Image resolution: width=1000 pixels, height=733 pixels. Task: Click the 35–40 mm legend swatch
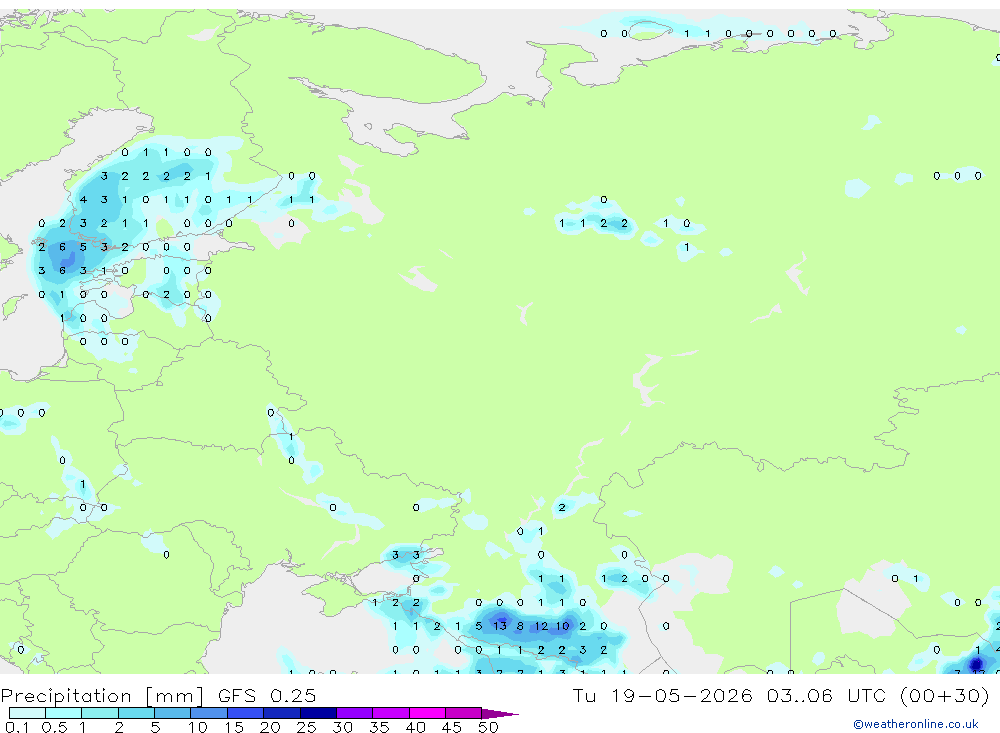(390, 713)
